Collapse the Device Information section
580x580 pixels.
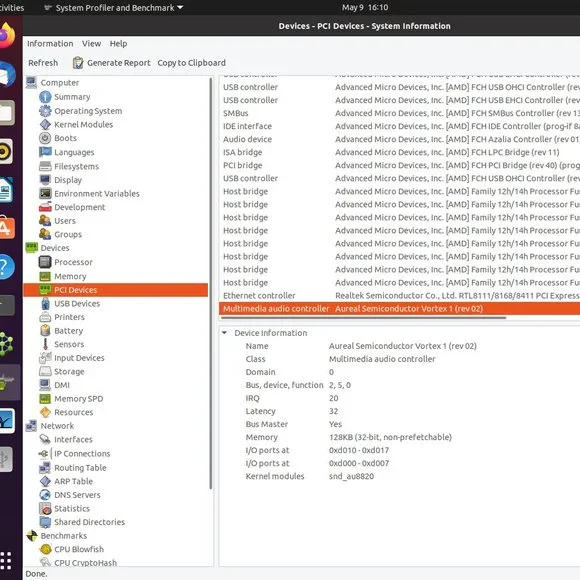(224, 333)
